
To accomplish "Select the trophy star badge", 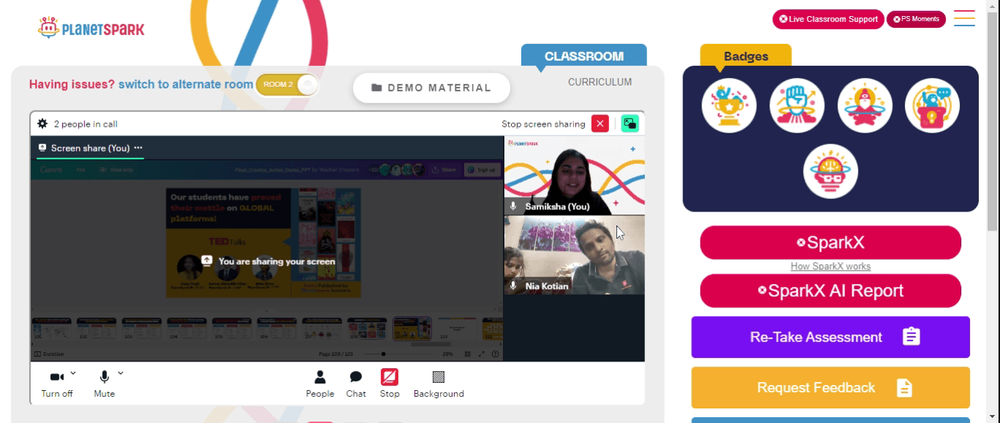I will (x=729, y=106).
